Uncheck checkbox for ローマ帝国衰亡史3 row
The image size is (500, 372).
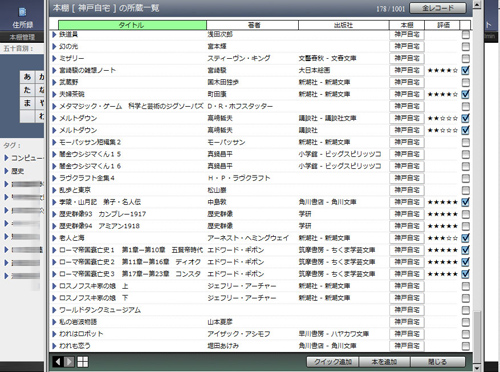(x=466, y=274)
